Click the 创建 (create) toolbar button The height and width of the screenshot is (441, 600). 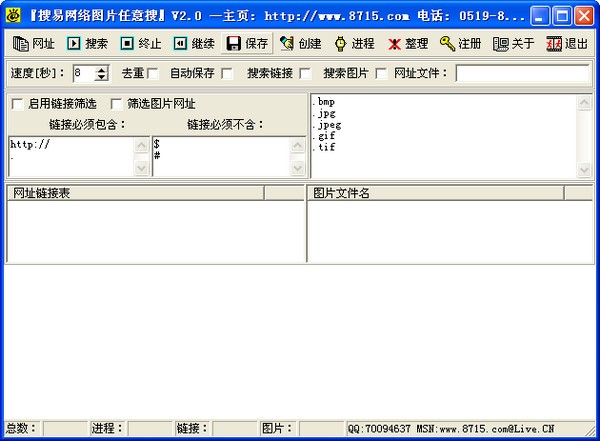[x=300, y=43]
